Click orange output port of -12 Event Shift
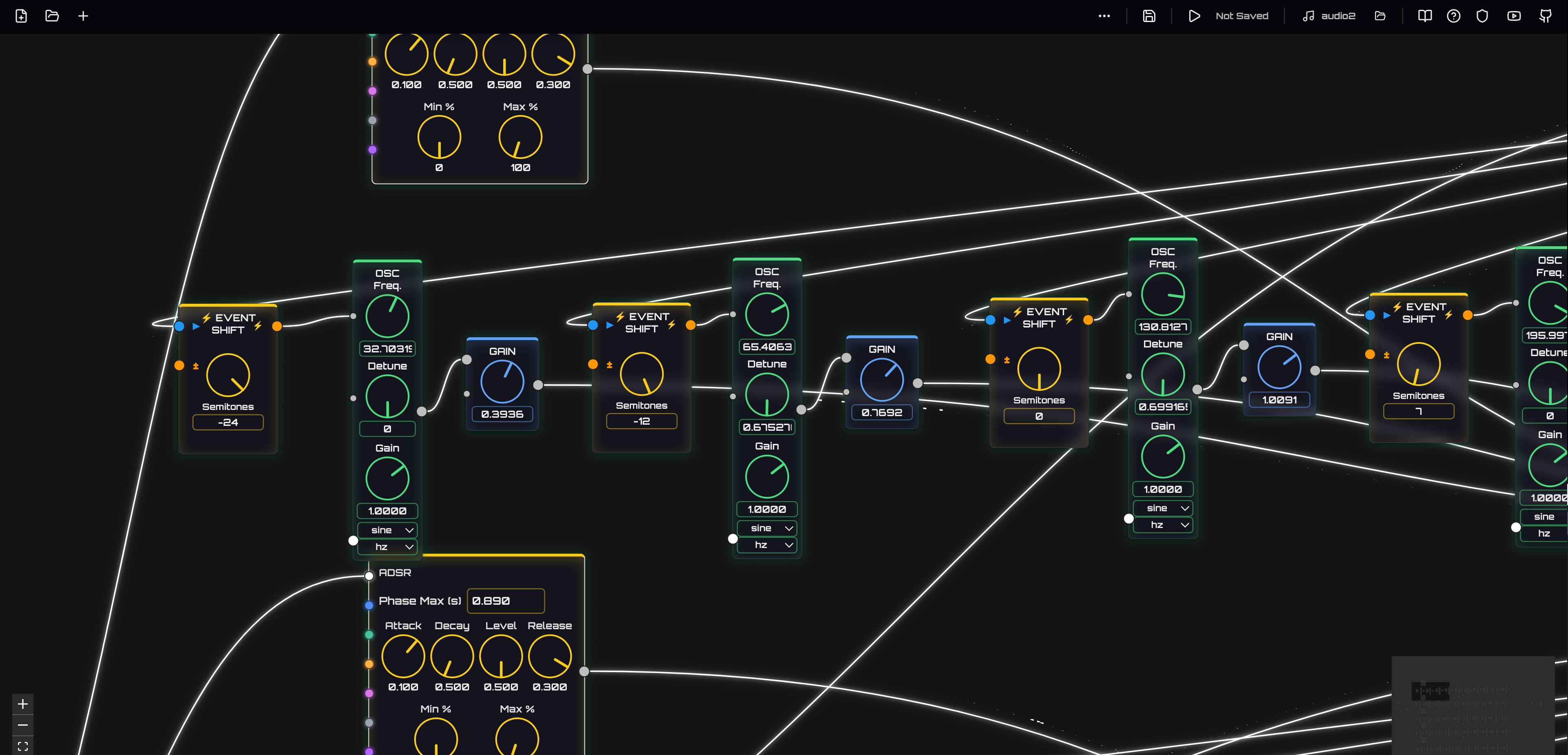 690,325
